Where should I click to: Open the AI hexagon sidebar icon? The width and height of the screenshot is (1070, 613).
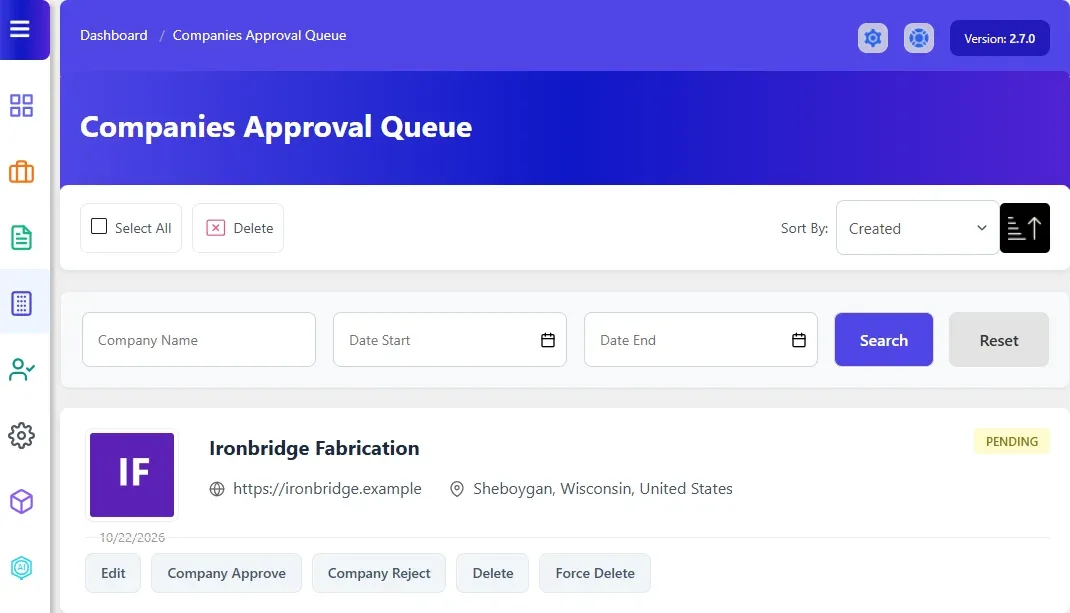21,567
